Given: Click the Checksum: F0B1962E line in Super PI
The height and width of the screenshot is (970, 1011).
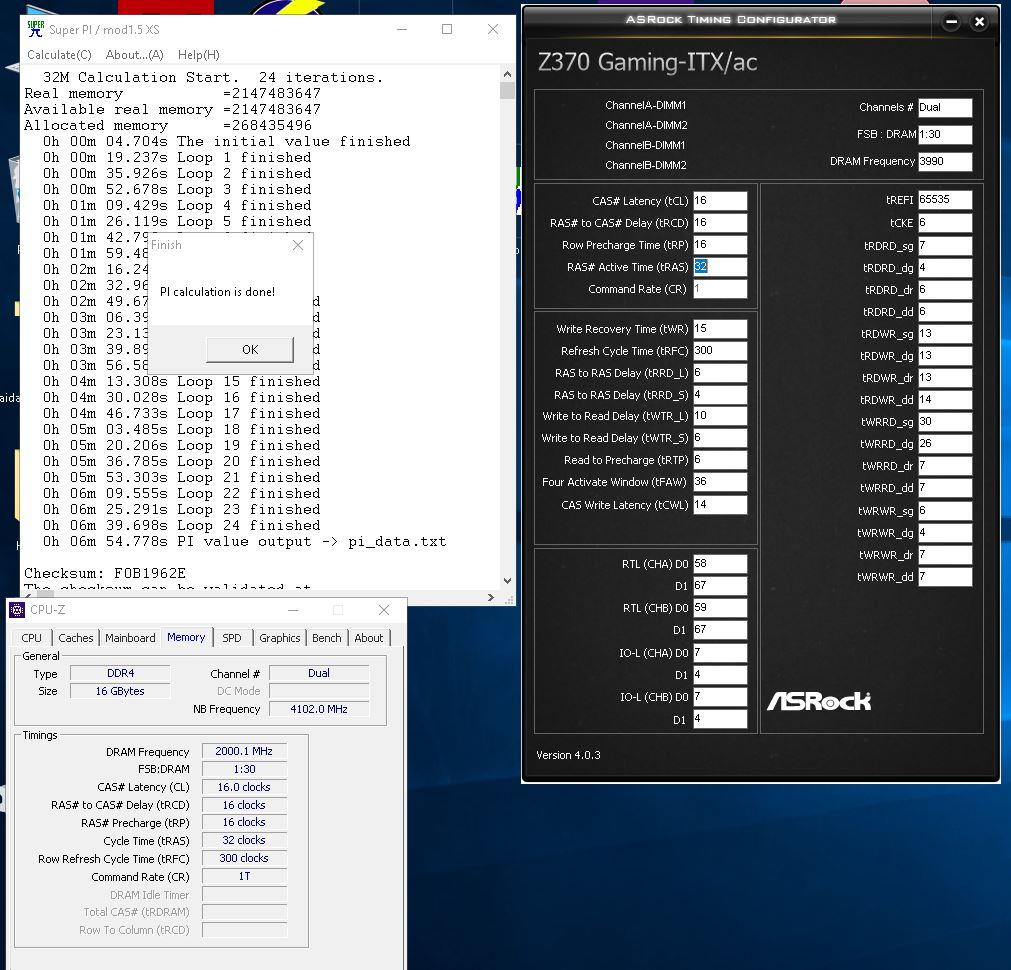Looking at the screenshot, I should tap(104, 573).
